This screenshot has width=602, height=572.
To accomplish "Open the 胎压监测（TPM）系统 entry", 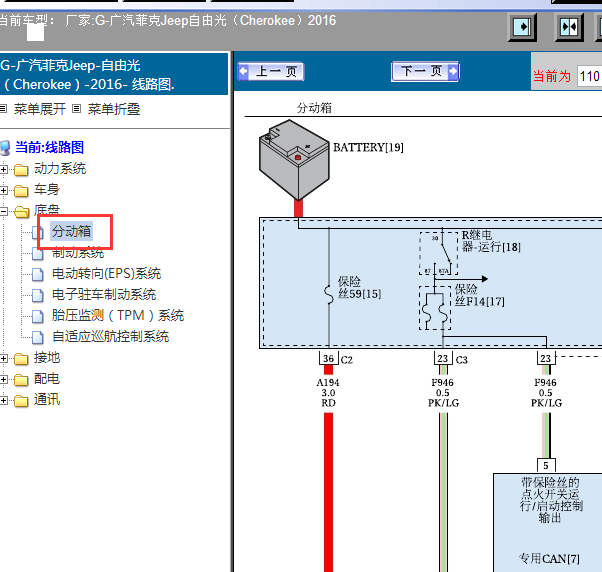I will 118,315.
